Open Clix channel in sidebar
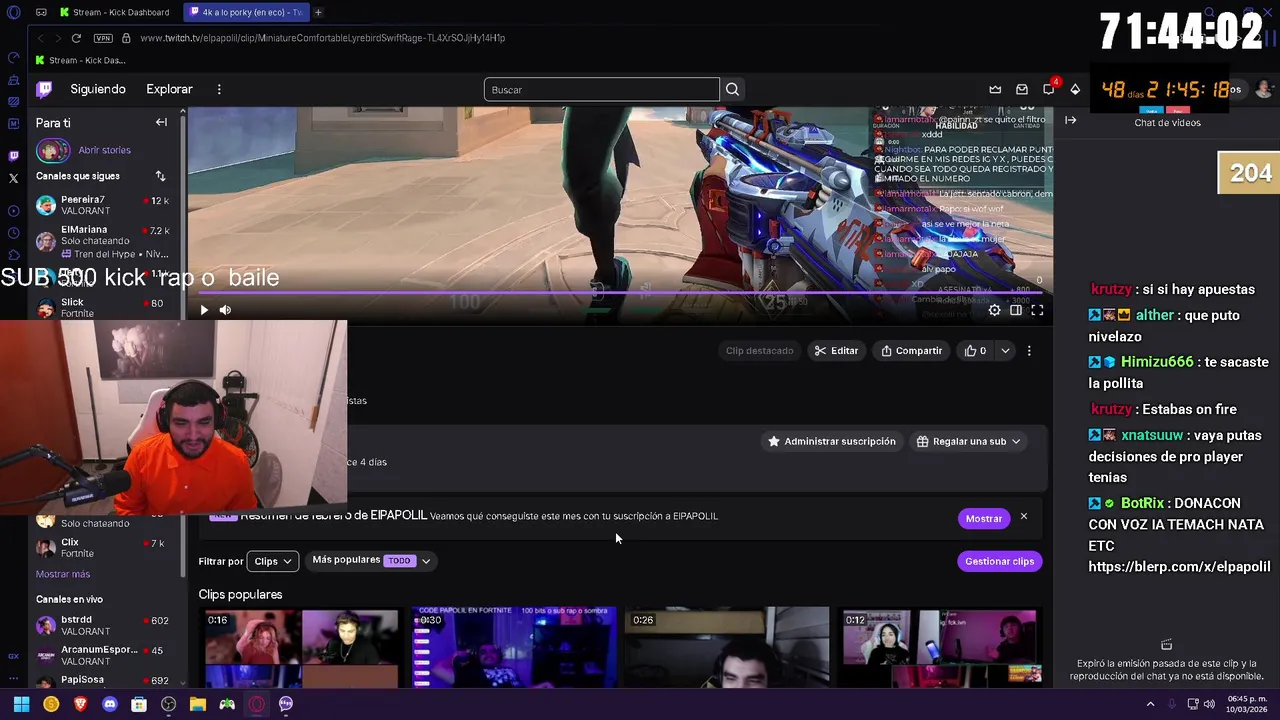The width and height of the screenshot is (1280, 720). pos(103,548)
